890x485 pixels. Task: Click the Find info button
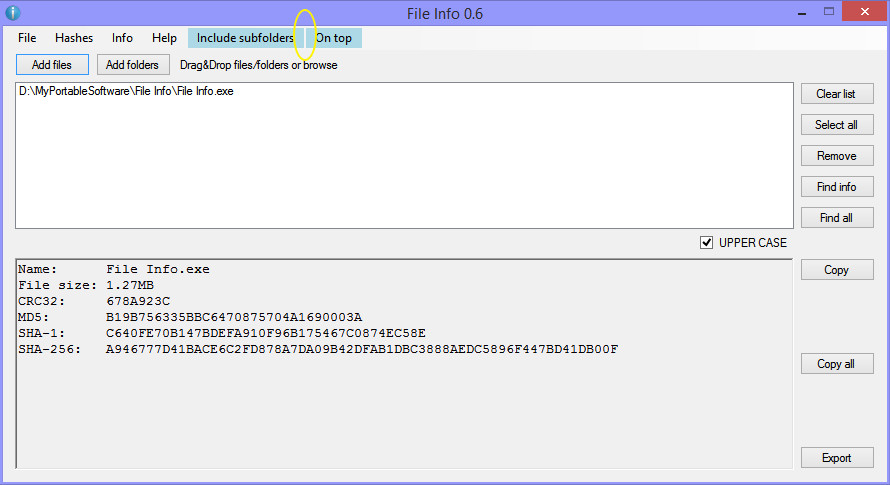point(837,187)
